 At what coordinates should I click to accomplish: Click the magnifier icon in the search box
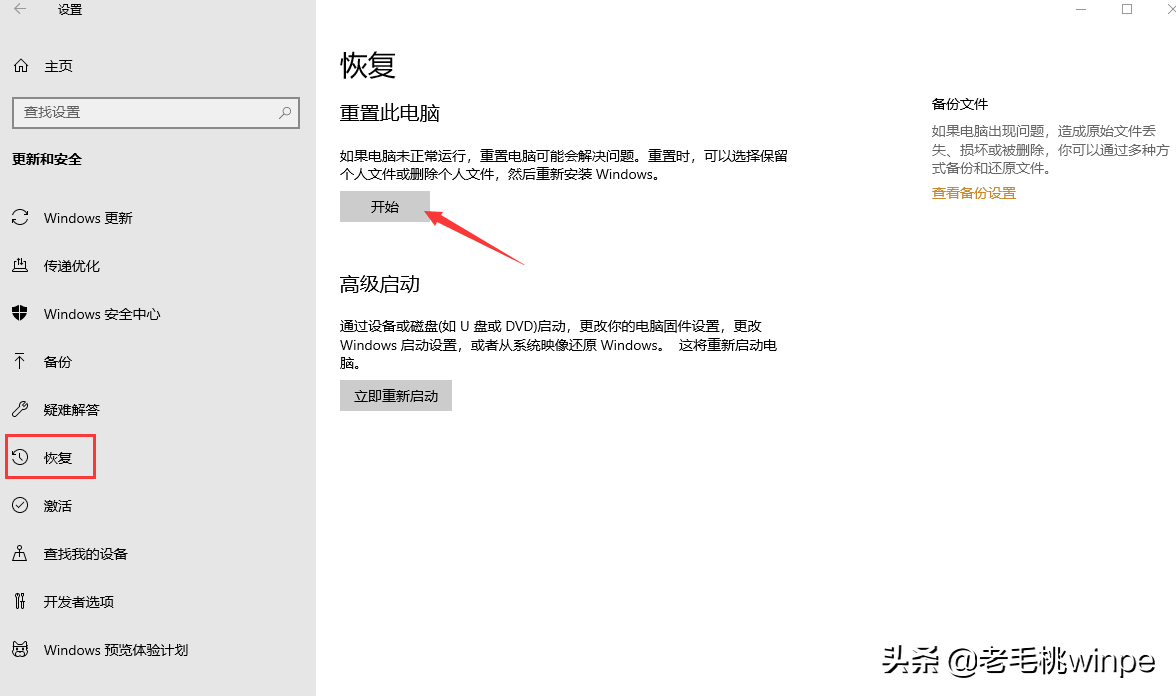click(285, 112)
